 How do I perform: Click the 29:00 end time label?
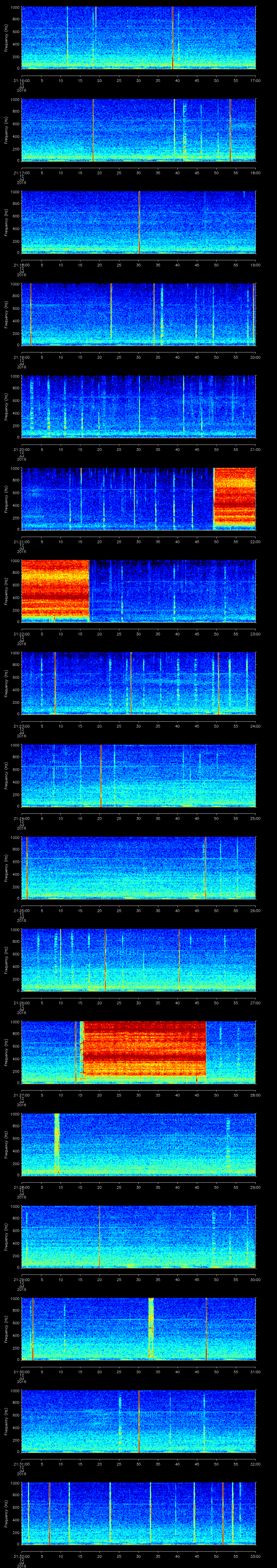pos(256,1187)
